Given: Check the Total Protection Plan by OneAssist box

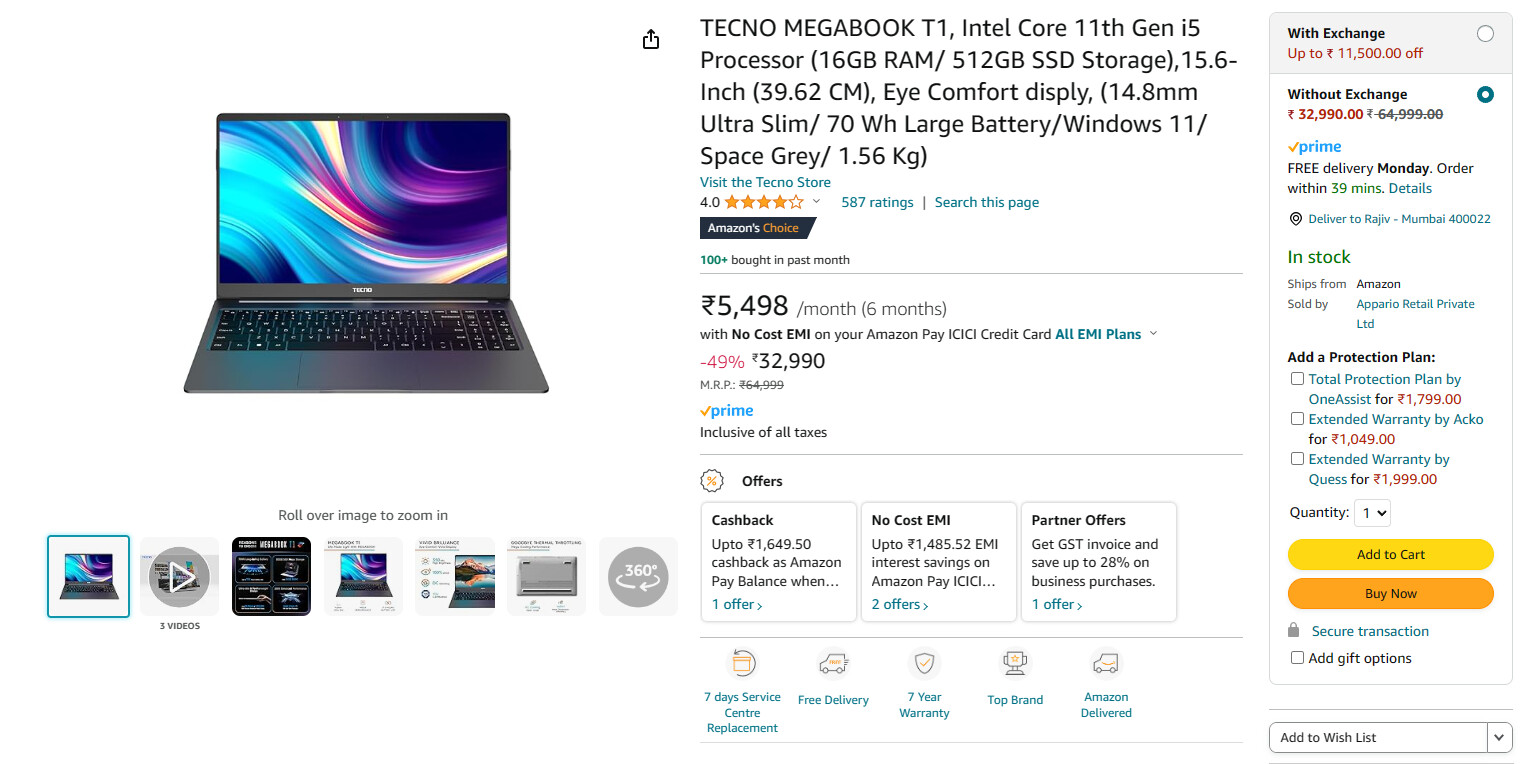Looking at the screenshot, I should [x=1297, y=379].
